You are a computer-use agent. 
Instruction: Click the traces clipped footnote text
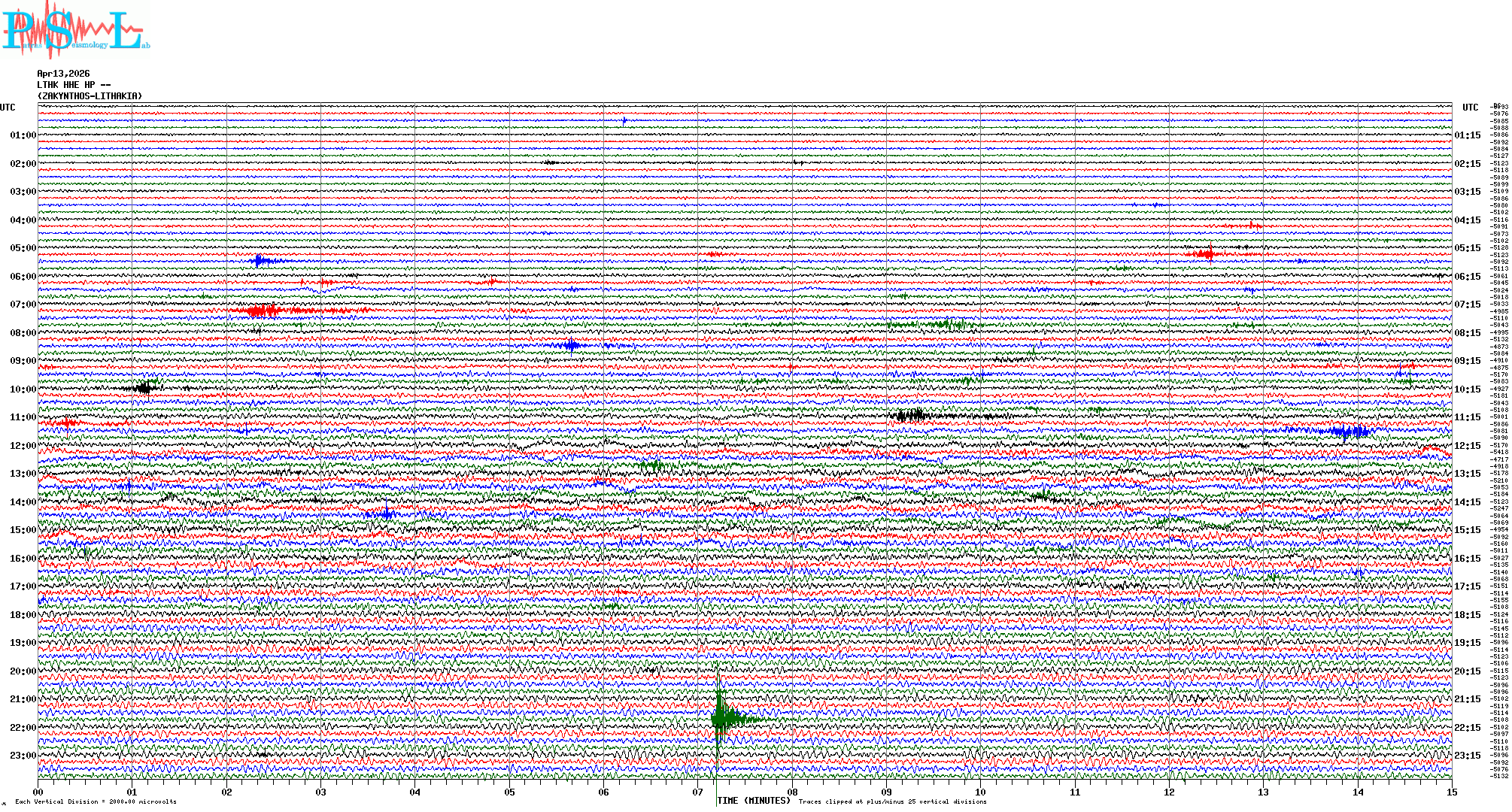click(x=892, y=801)
